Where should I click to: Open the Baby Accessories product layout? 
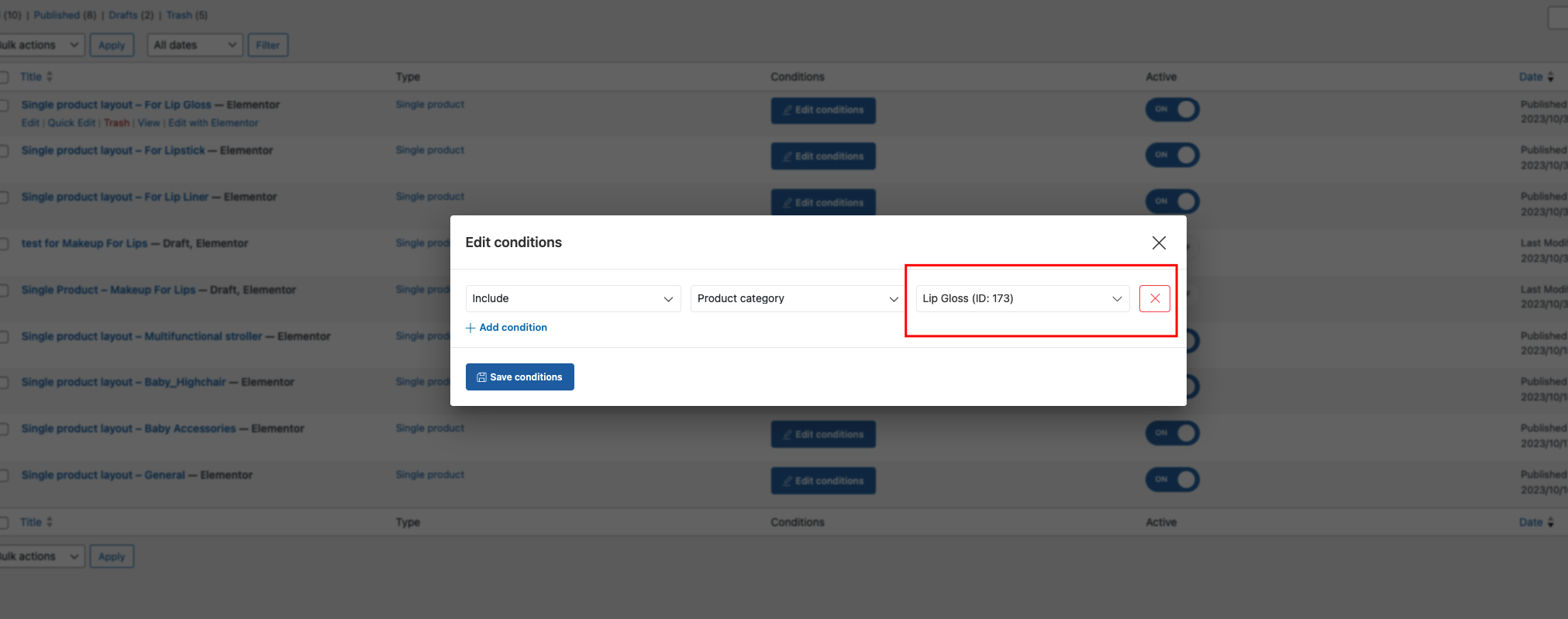129,428
